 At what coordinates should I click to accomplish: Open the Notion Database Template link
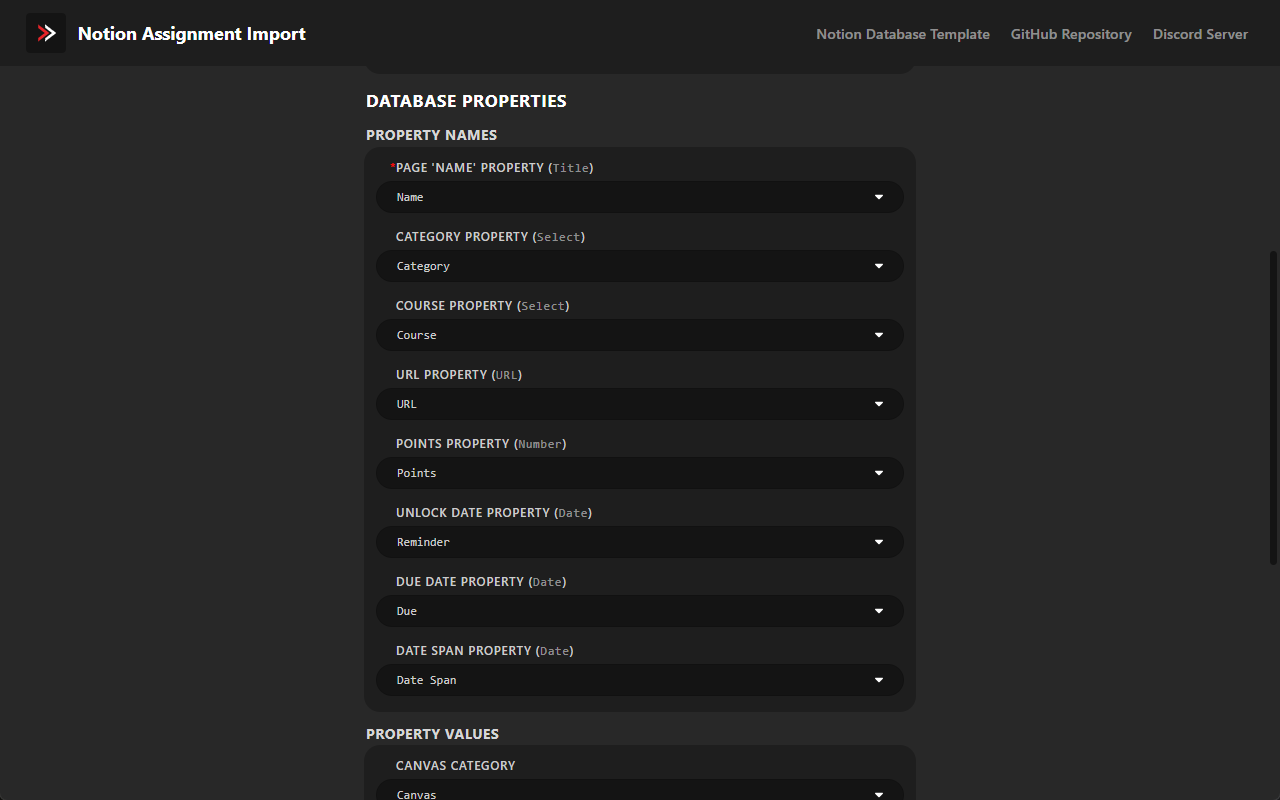[x=903, y=34]
